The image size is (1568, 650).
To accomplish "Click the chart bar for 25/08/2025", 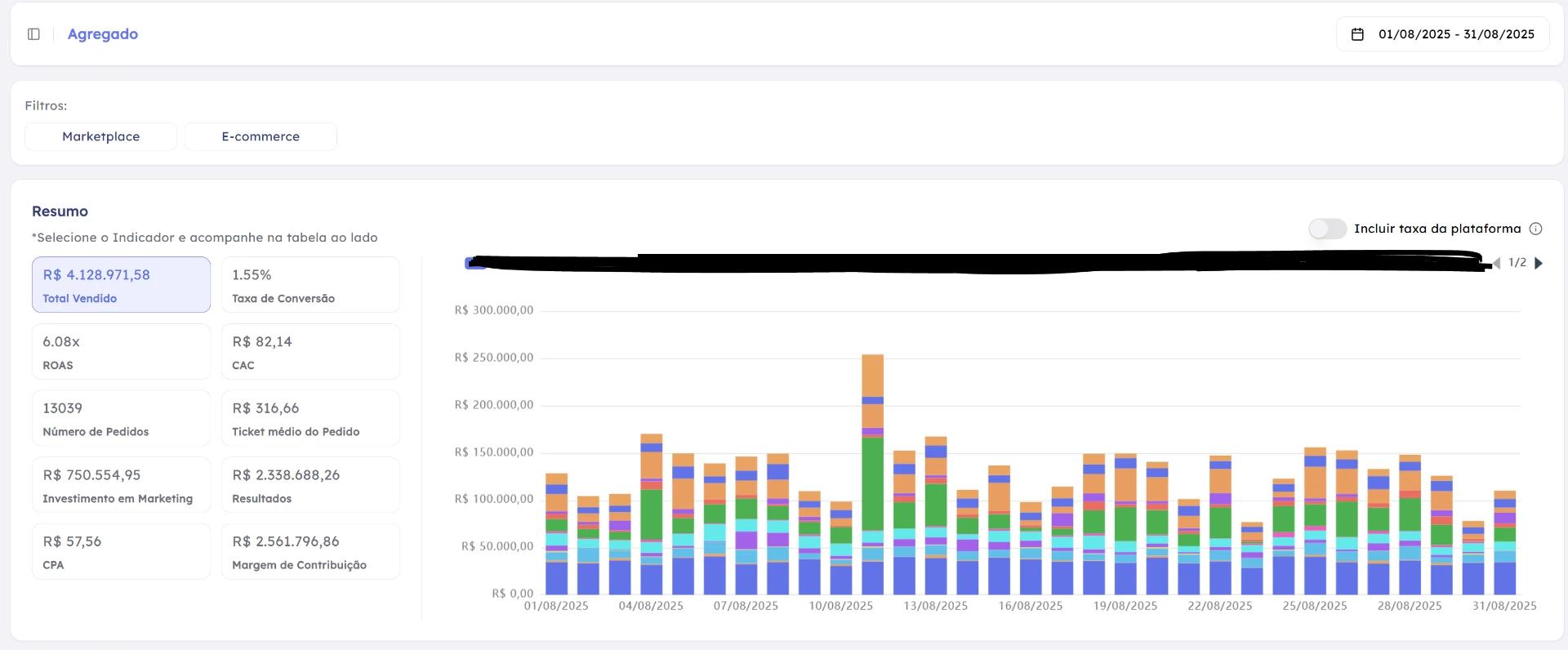I will pos(1316,521).
